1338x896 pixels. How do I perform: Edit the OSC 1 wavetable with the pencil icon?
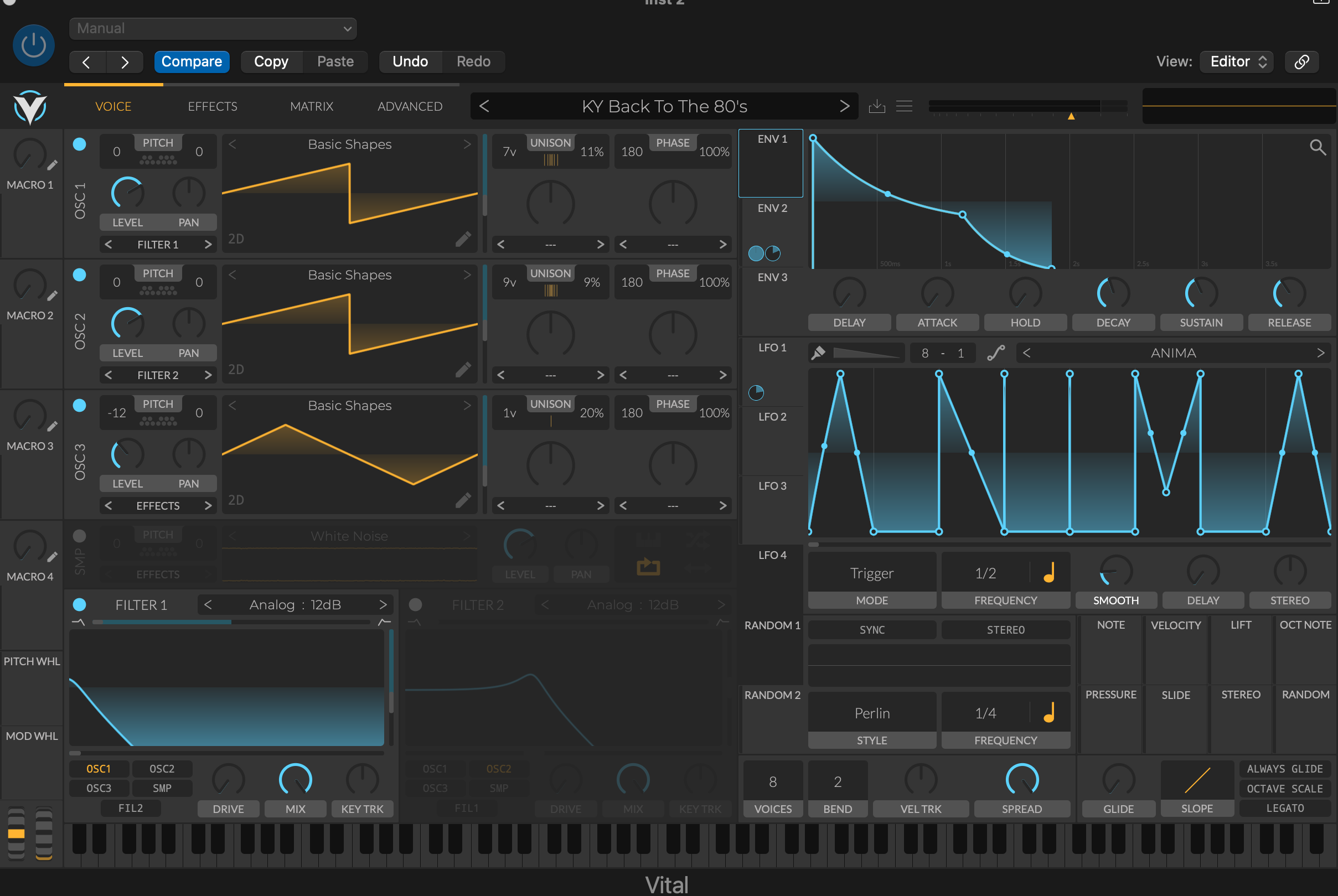[x=463, y=239]
